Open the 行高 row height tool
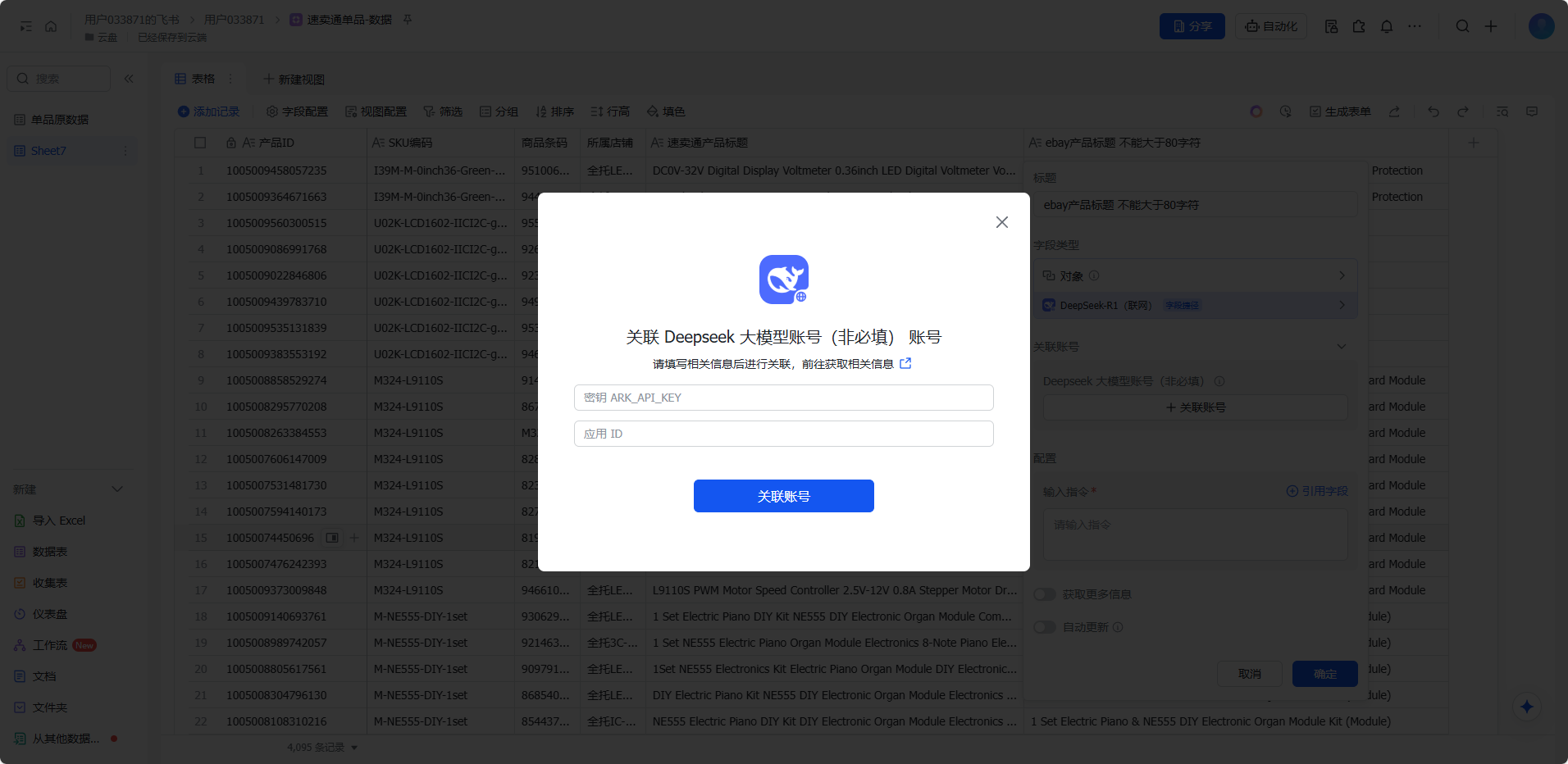1568x764 pixels. (610, 111)
